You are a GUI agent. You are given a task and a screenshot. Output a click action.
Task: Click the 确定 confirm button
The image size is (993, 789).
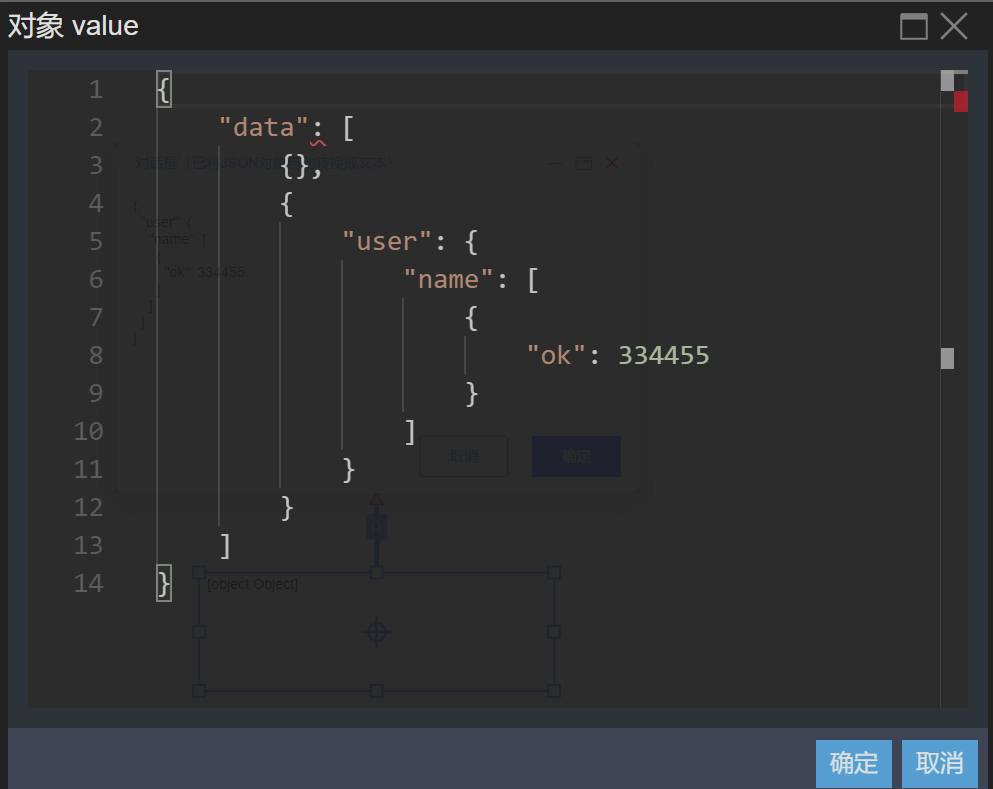[x=853, y=763]
